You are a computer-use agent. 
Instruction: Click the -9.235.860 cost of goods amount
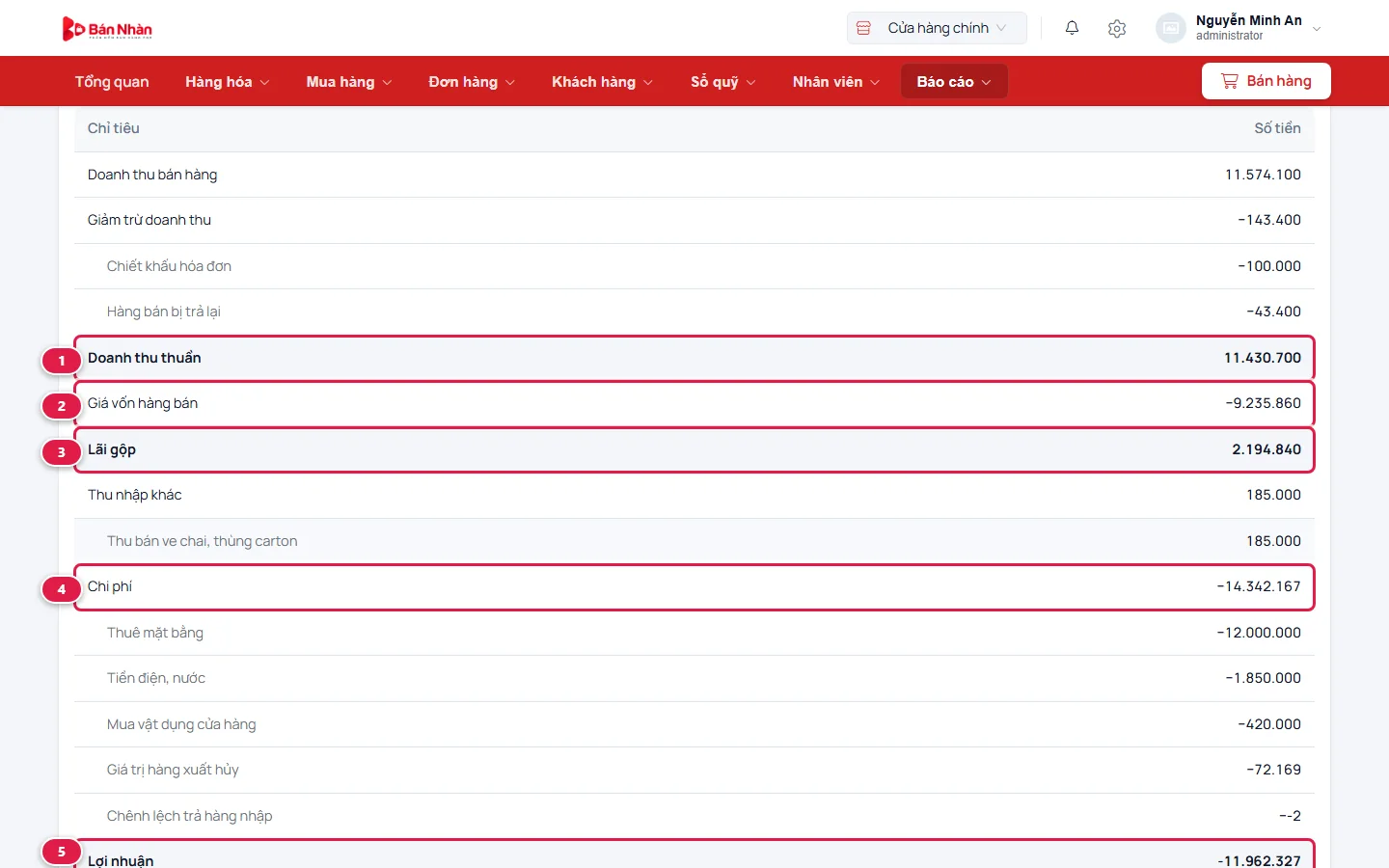(x=1264, y=403)
